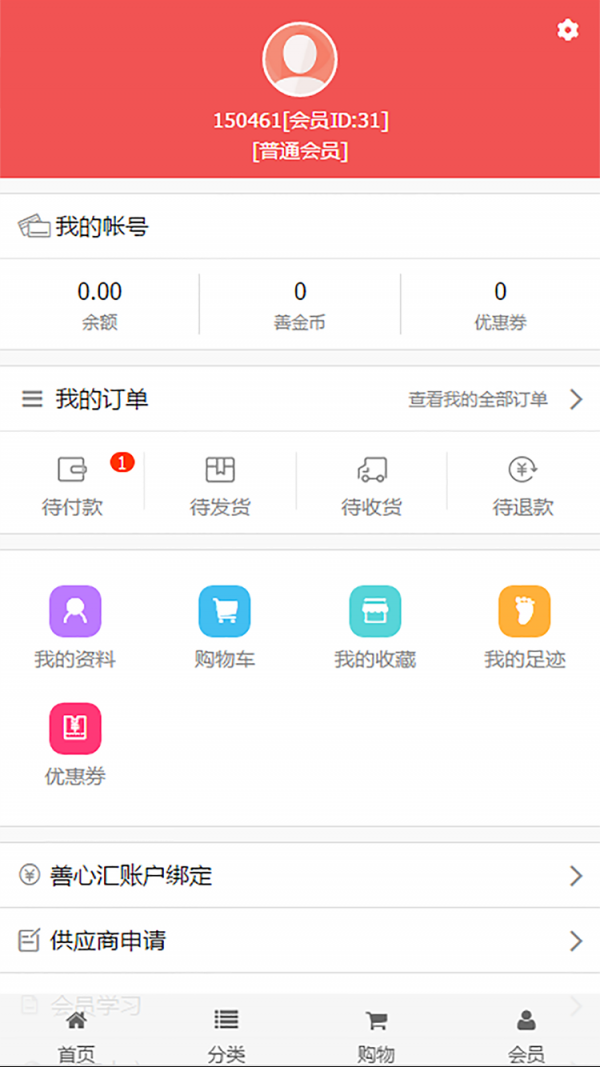Image resolution: width=600 pixels, height=1067 pixels.
Task: Open the 购物车 shopping cart icon
Action: (x=224, y=611)
